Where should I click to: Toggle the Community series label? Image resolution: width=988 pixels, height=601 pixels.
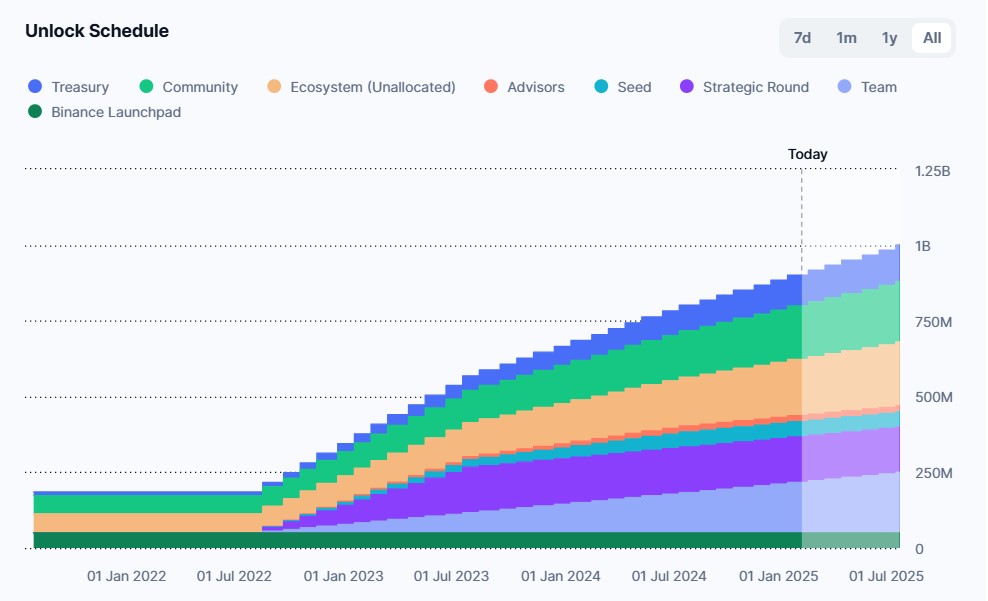200,87
